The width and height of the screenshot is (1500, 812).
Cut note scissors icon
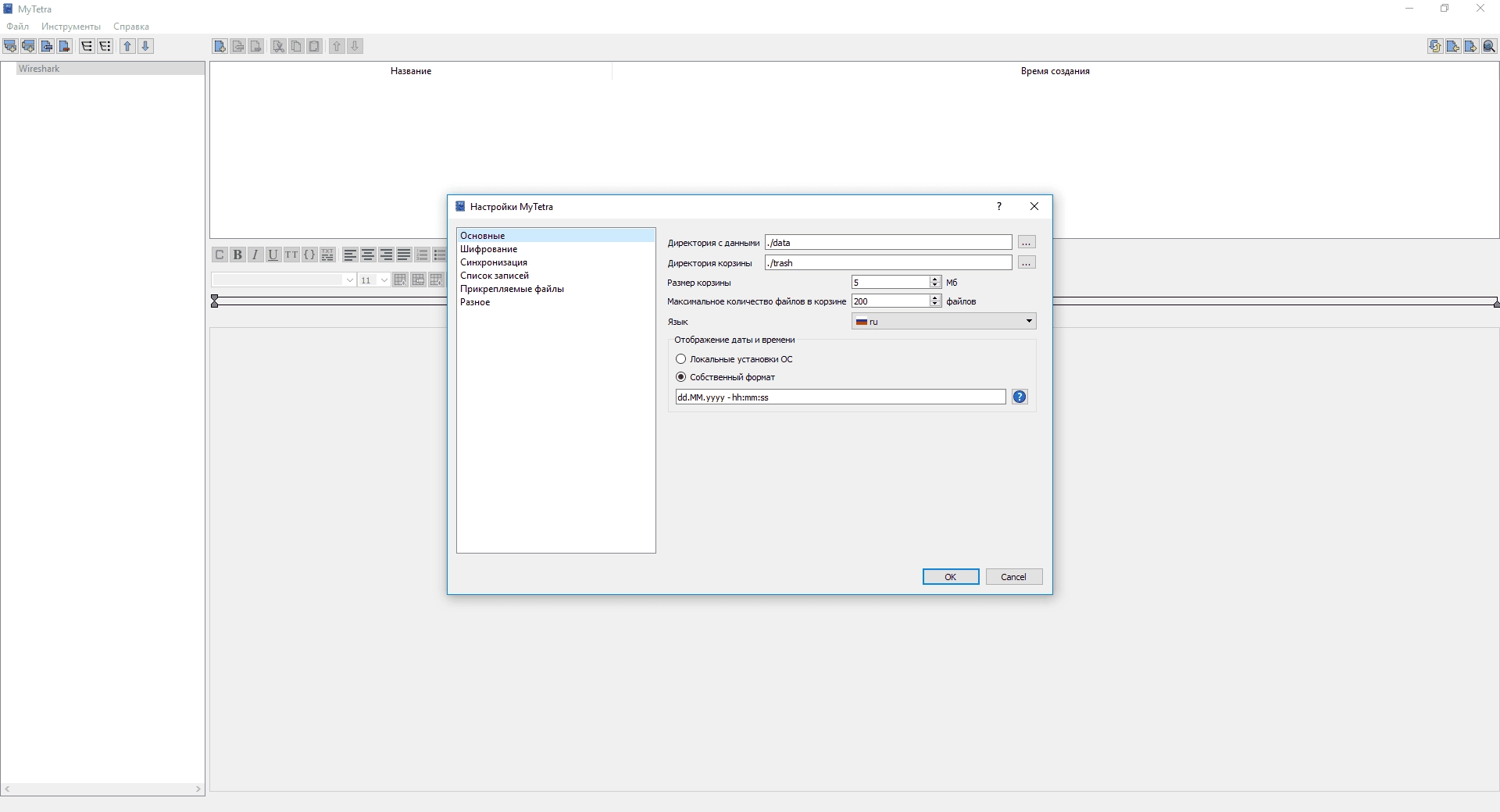click(x=278, y=46)
